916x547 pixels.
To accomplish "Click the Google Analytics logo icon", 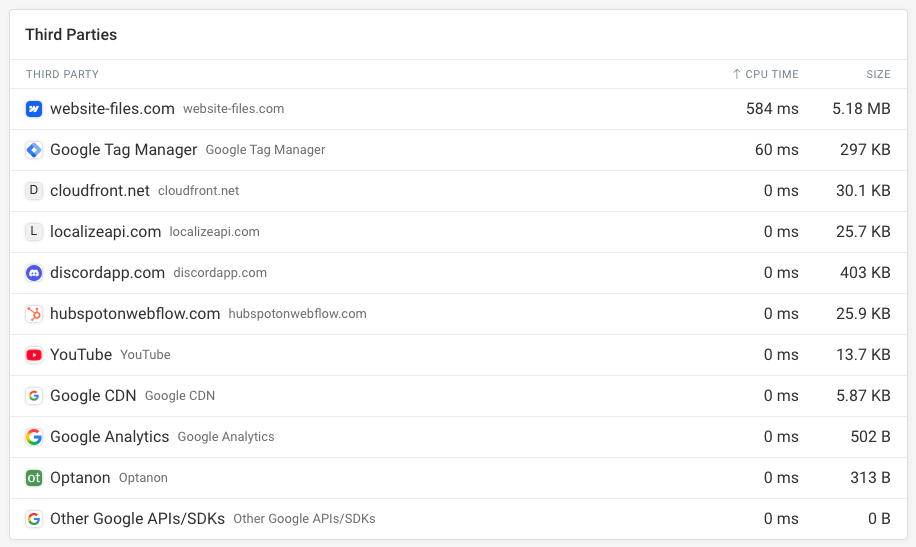I will click(34, 437).
